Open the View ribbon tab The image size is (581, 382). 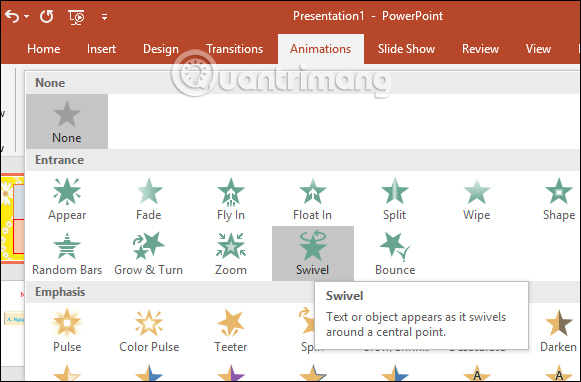(538, 49)
